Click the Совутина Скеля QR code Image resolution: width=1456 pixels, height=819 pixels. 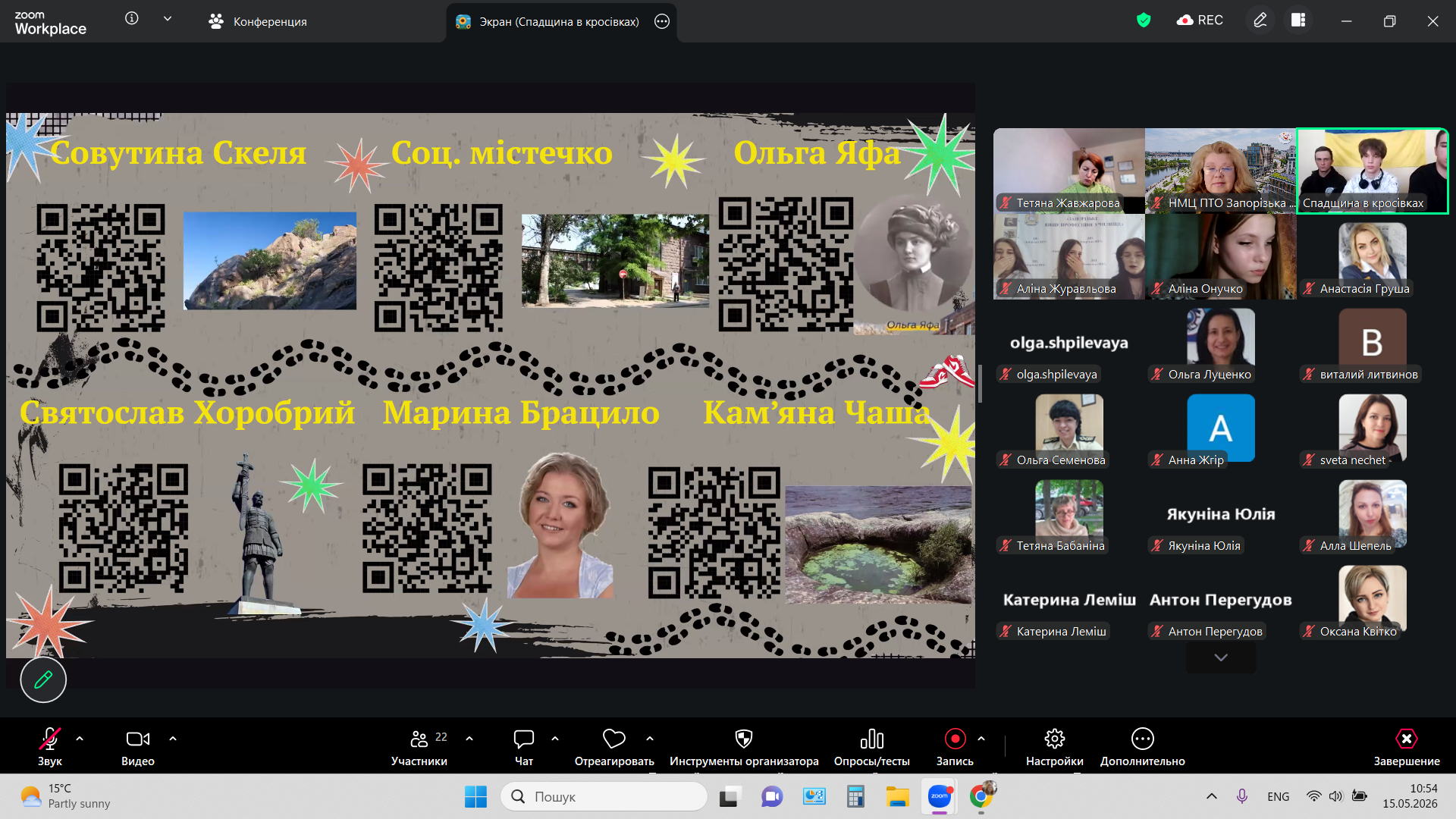pos(101,268)
